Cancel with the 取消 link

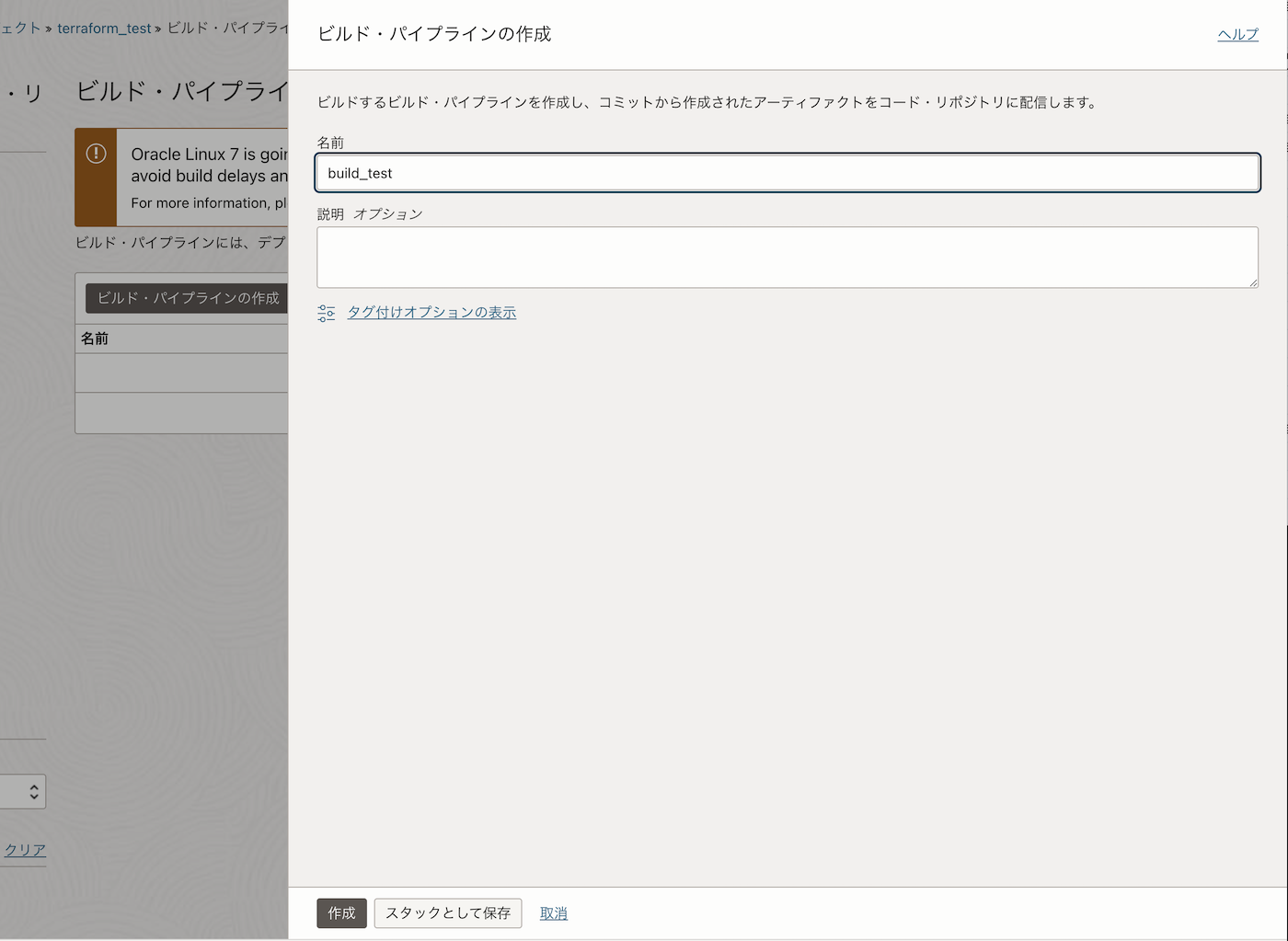coord(553,913)
